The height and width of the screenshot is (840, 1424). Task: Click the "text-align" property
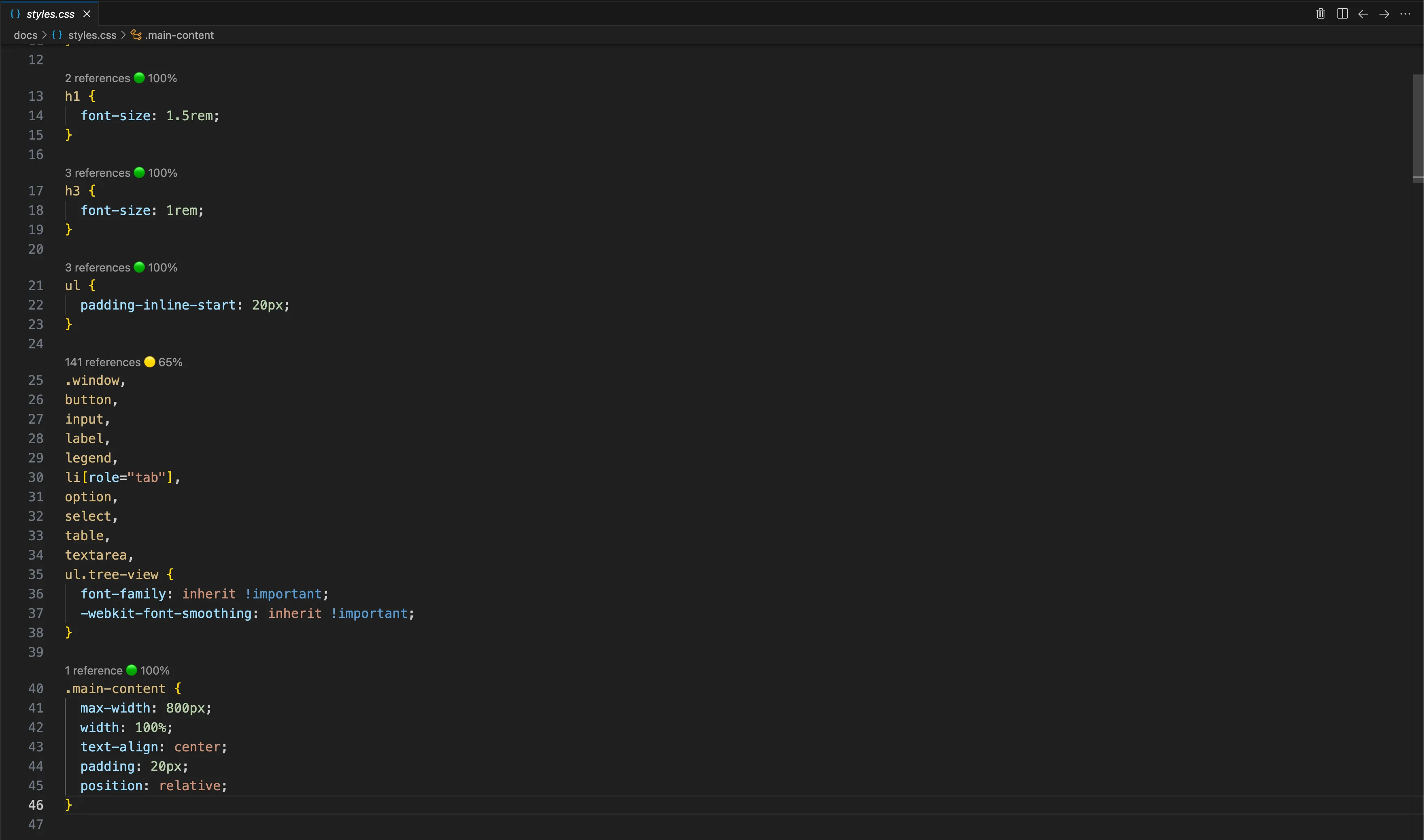[x=119, y=747]
